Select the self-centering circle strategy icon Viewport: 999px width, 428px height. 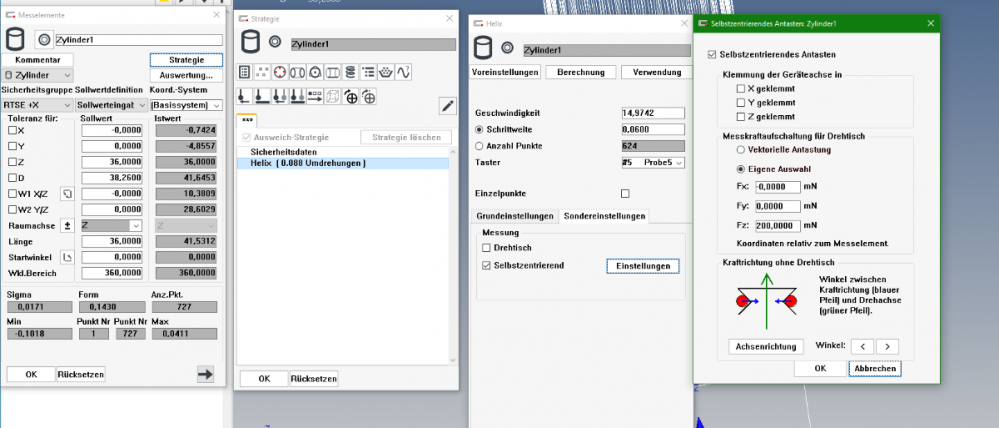tap(314, 72)
